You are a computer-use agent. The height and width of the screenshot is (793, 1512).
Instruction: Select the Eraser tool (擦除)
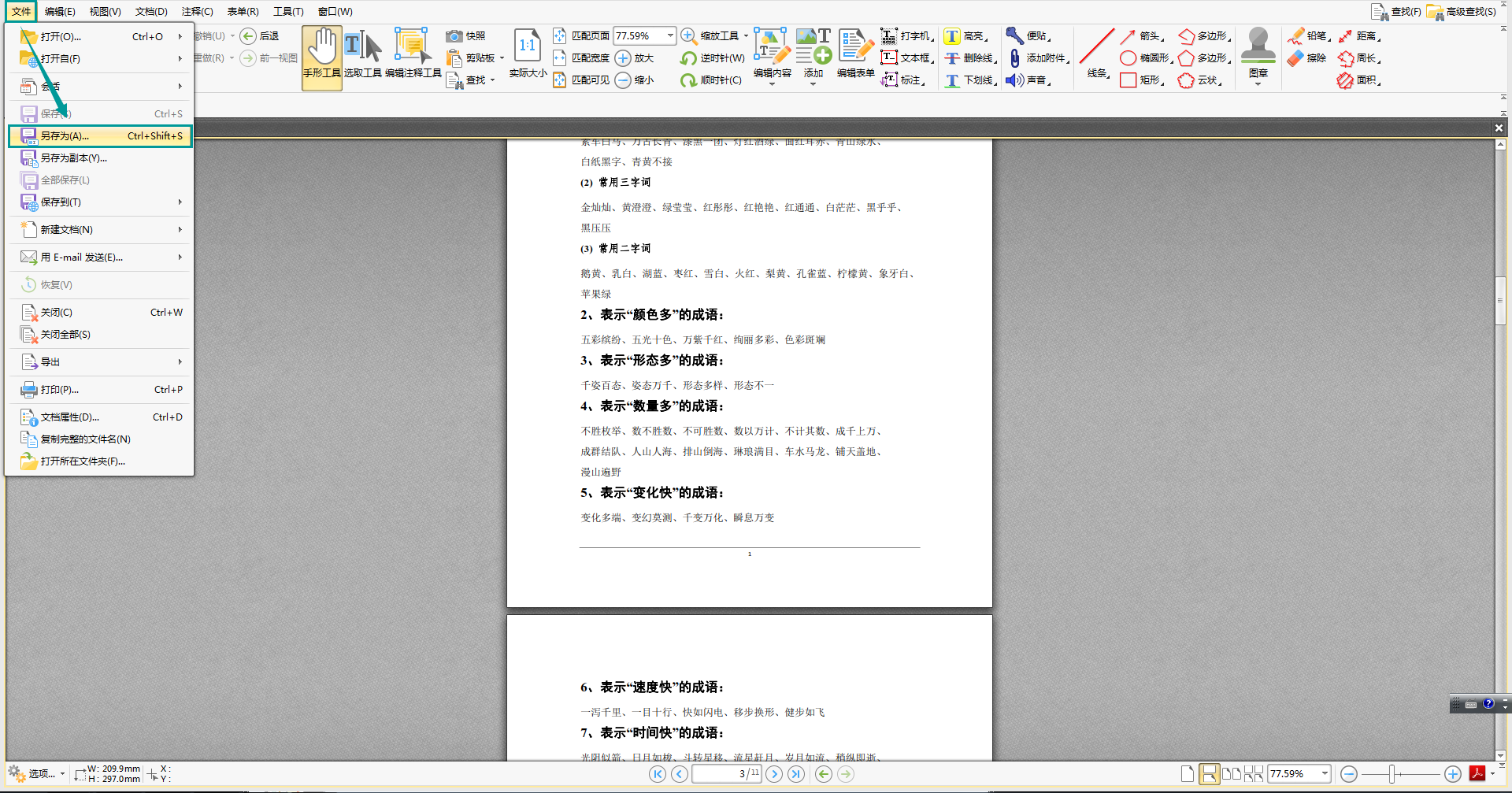(x=1306, y=58)
